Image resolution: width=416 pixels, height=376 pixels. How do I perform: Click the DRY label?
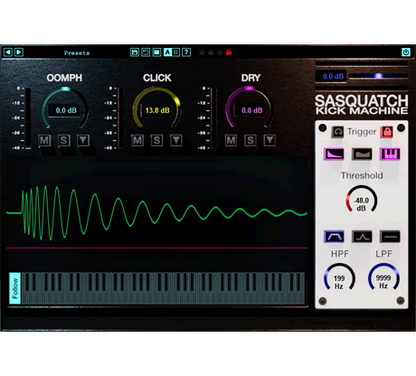tap(251, 78)
